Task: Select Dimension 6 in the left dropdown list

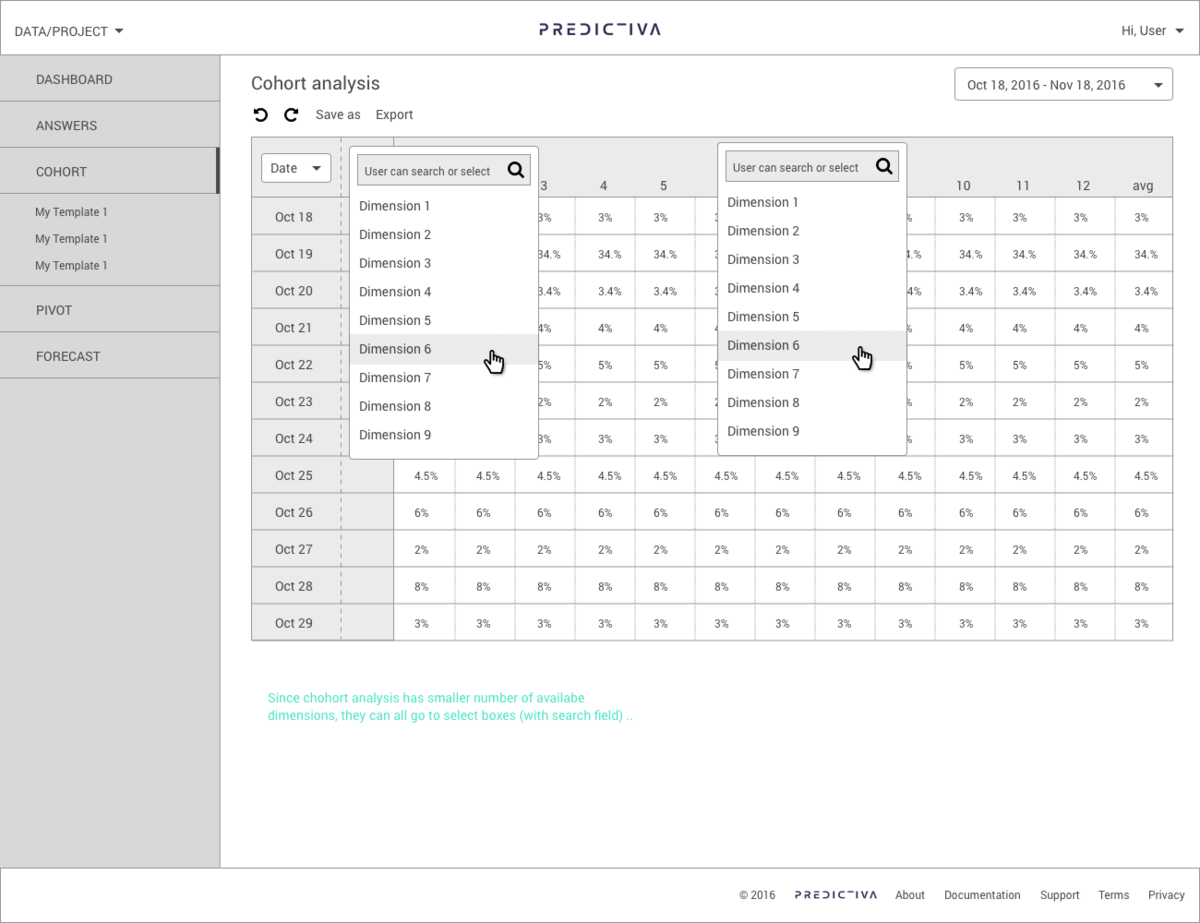Action: pos(394,348)
